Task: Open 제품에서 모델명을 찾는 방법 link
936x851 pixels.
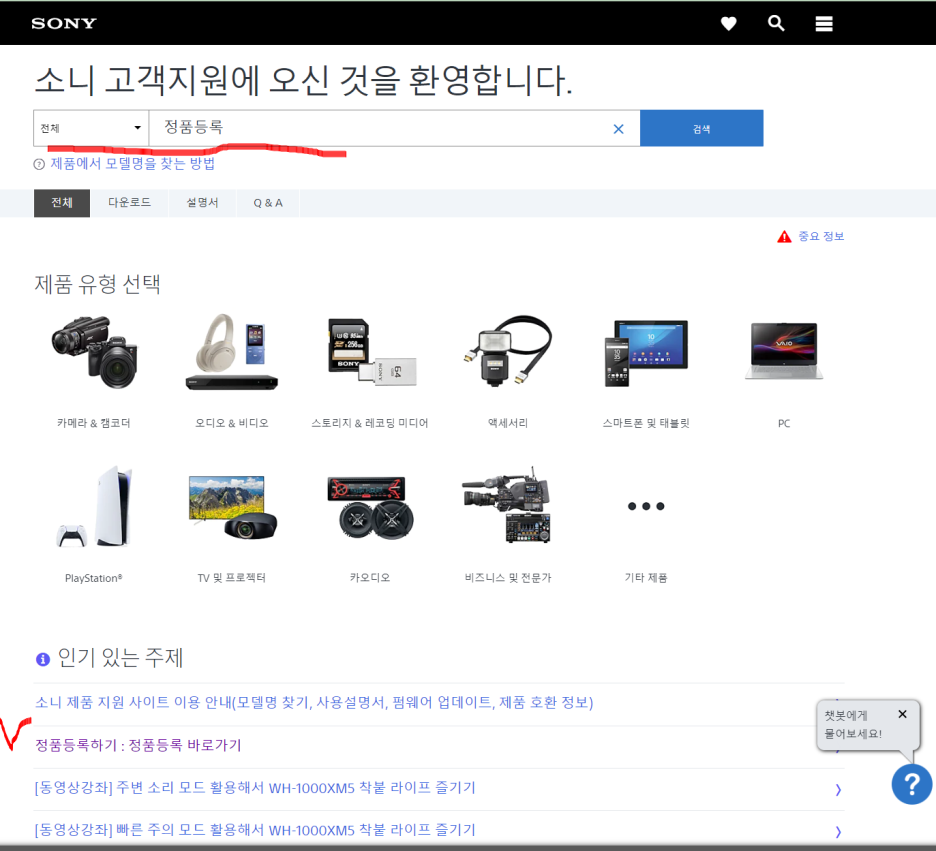Action: coord(133,164)
